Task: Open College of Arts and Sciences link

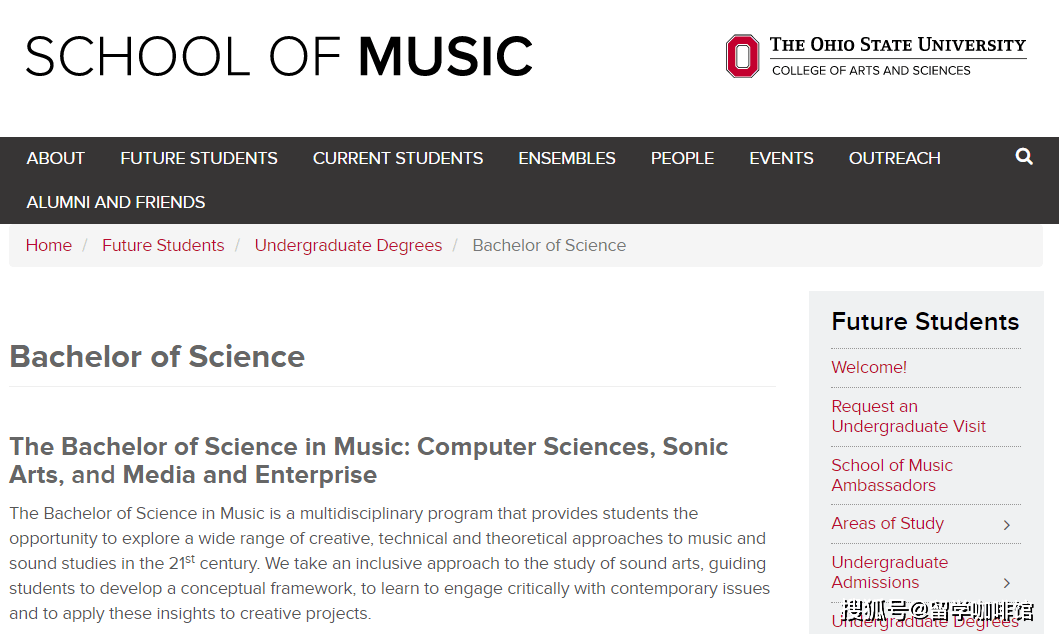Action: pos(871,70)
